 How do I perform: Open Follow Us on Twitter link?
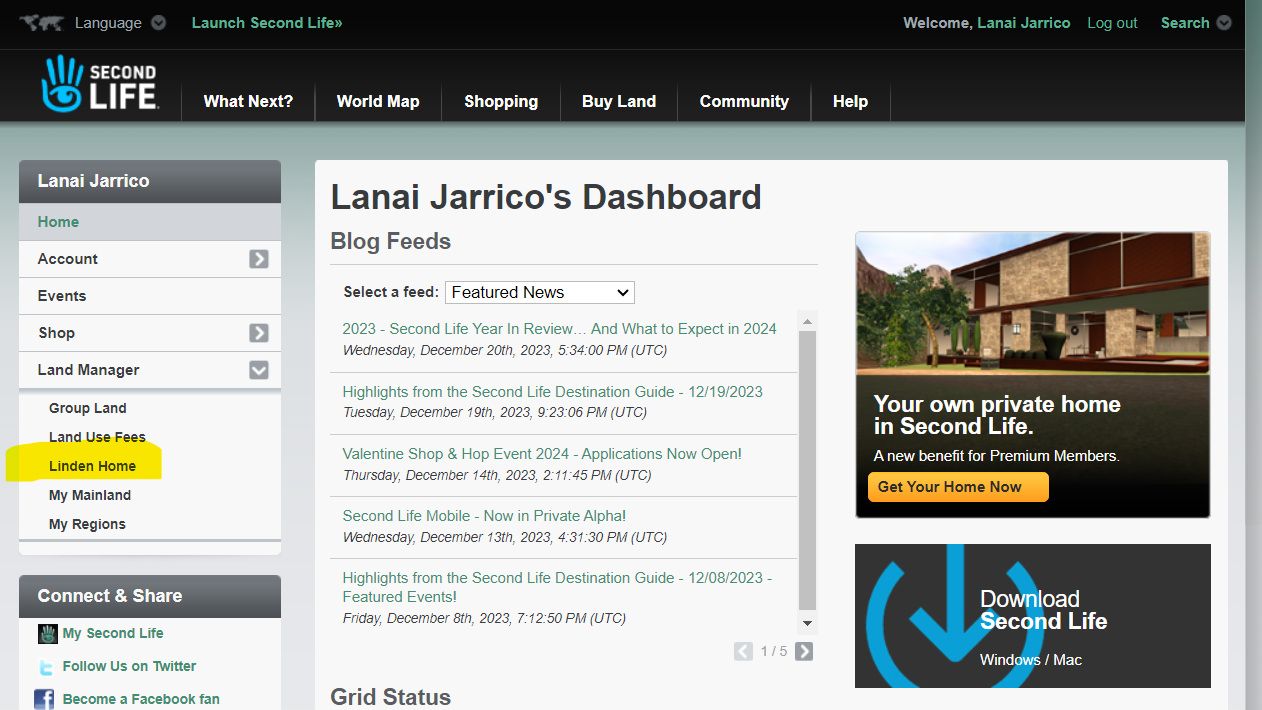[129, 666]
